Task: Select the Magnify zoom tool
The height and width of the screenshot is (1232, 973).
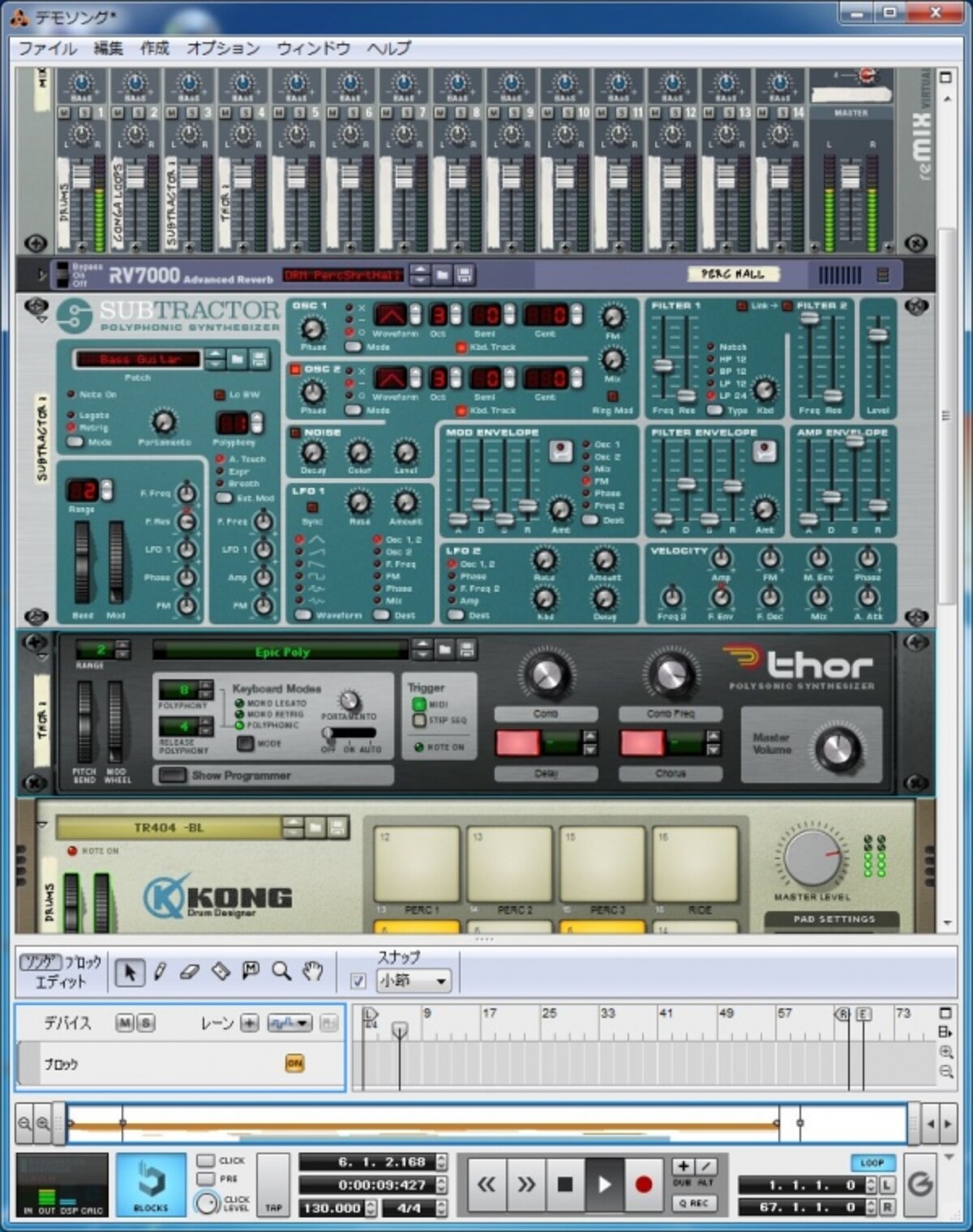Action: click(x=281, y=971)
